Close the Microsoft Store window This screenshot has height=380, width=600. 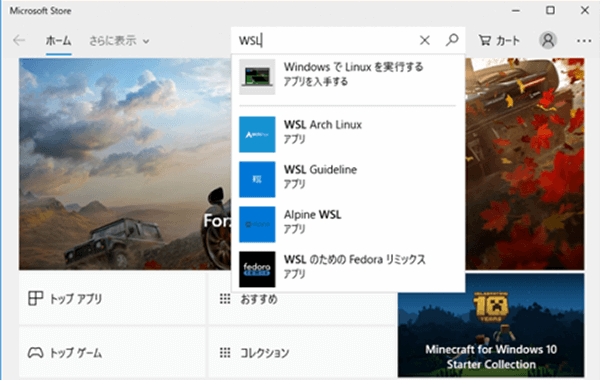tap(585, 10)
